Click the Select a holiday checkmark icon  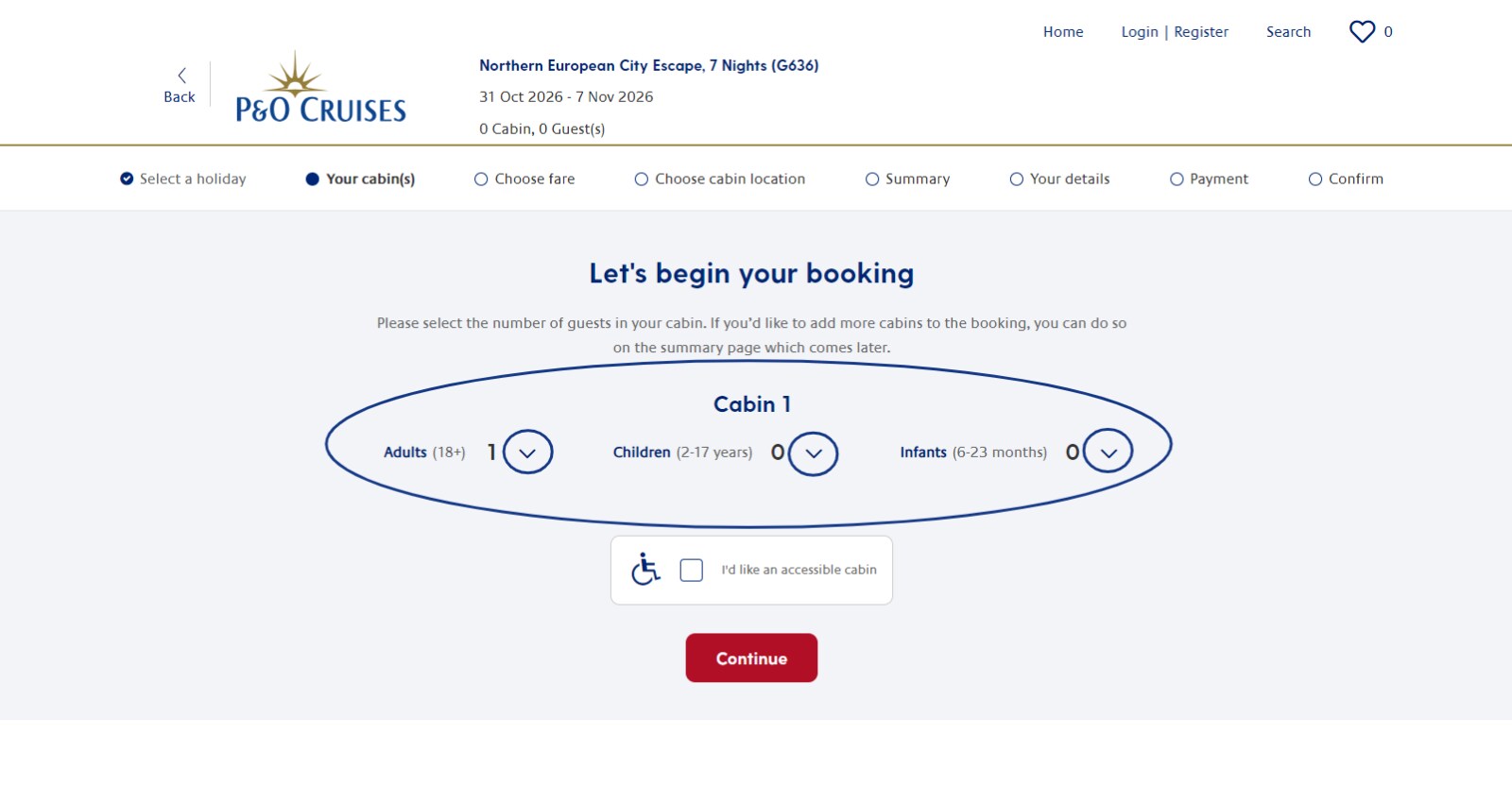pos(127,179)
